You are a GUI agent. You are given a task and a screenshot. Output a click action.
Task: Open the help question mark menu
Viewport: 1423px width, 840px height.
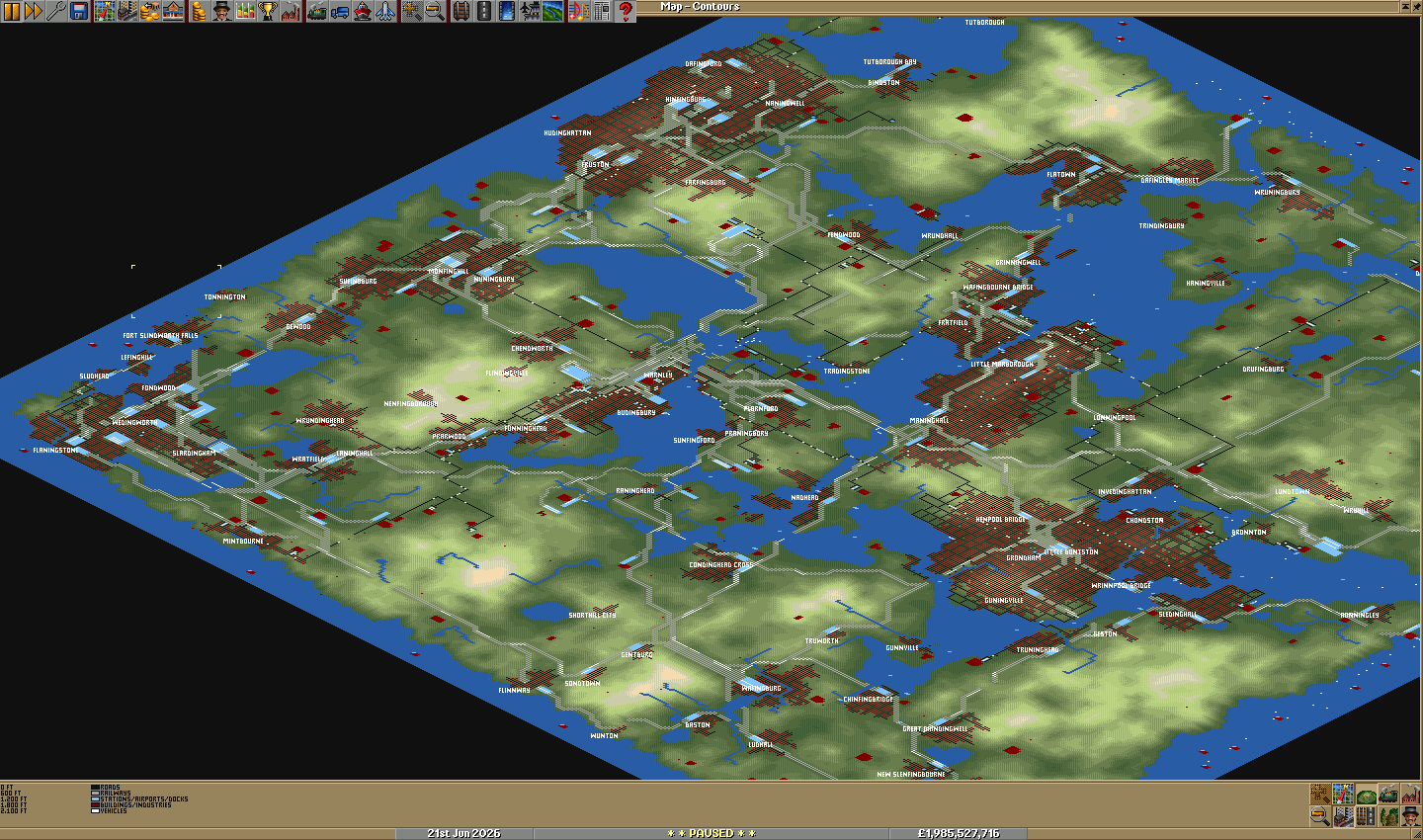tap(625, 11)
